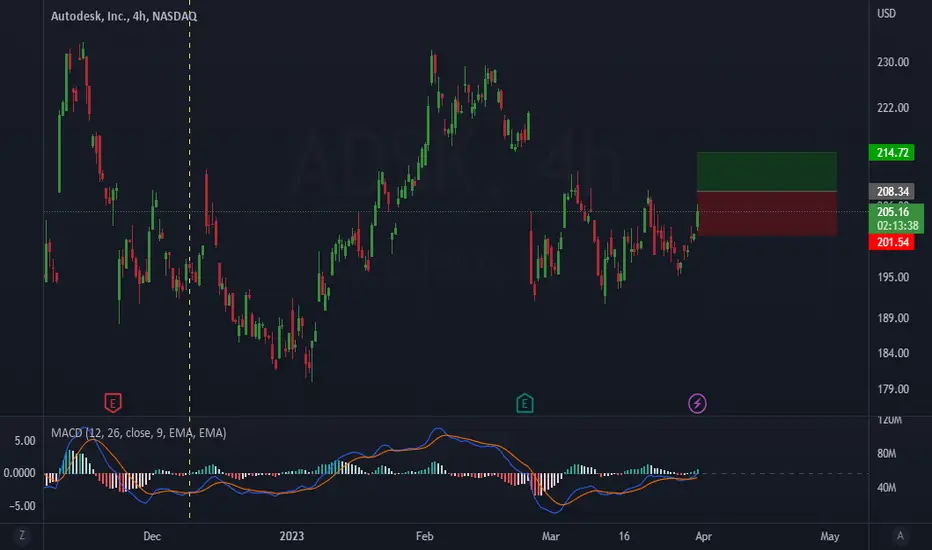
Task: Click the Apr time axis label
Action: tap(703, 536)
